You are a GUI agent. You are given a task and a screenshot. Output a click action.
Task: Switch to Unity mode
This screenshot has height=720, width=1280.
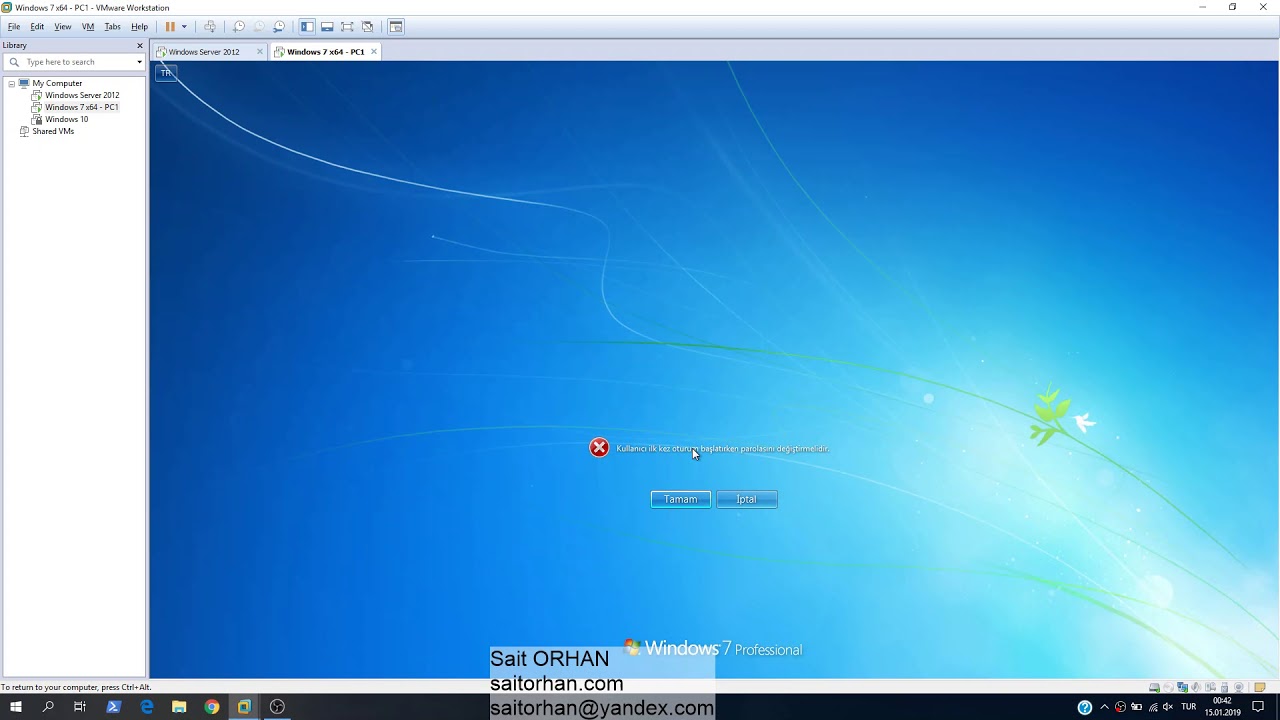click(367, 27)
